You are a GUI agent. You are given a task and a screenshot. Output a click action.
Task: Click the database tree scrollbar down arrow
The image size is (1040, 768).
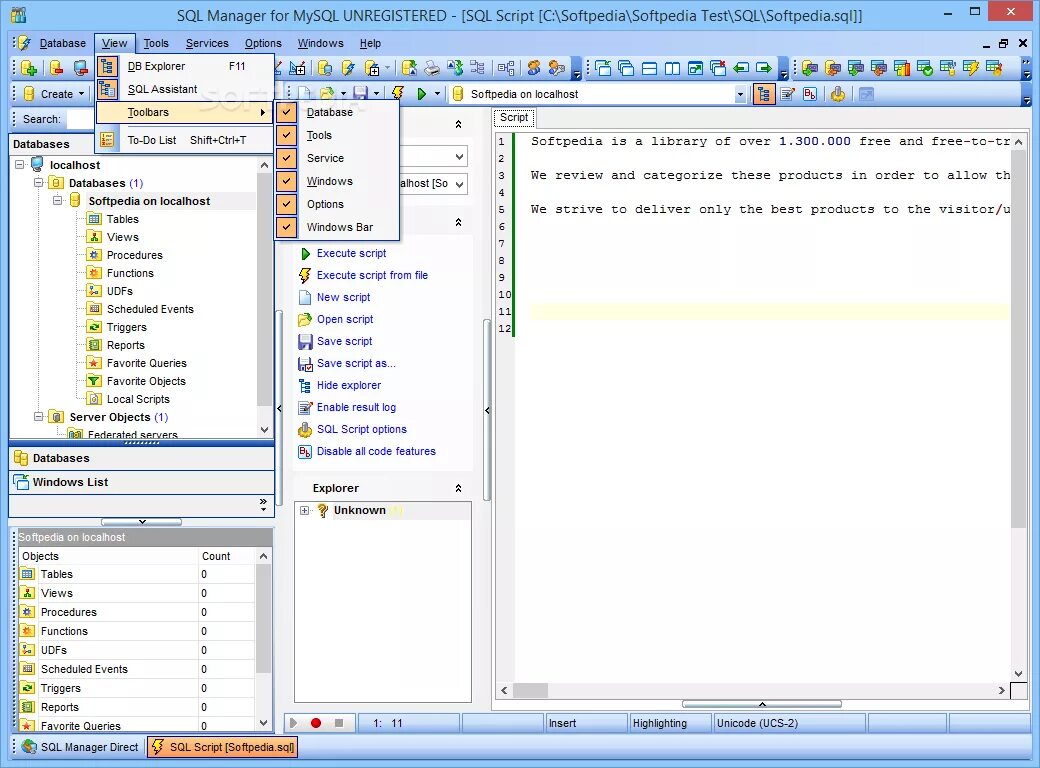coord(264,430)
